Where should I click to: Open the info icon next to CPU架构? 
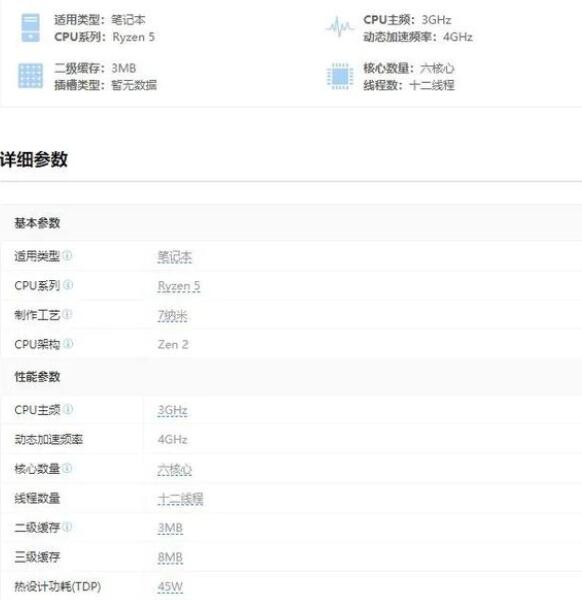point(68,344)
